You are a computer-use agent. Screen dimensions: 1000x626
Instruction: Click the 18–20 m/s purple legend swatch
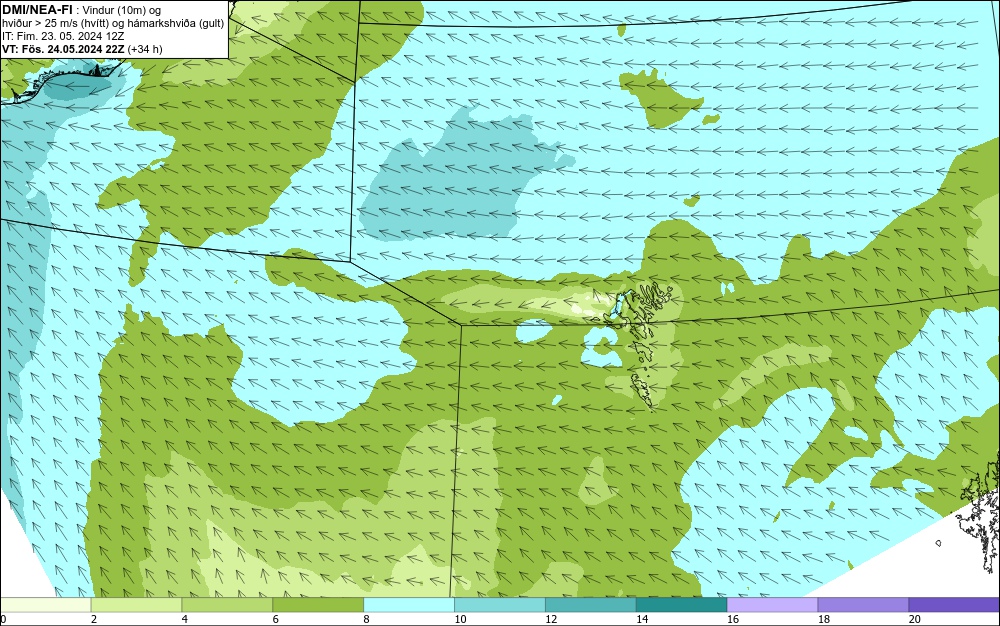(x=863, y=605)
